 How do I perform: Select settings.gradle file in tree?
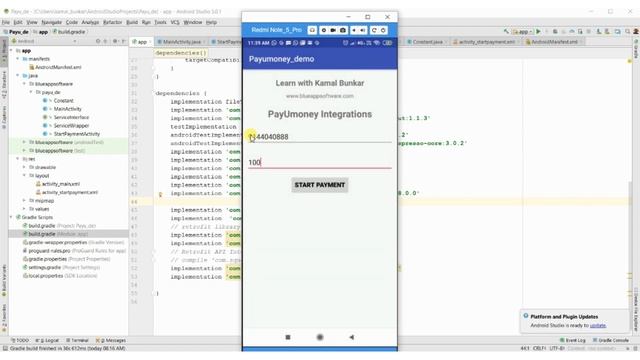[44, 267]
